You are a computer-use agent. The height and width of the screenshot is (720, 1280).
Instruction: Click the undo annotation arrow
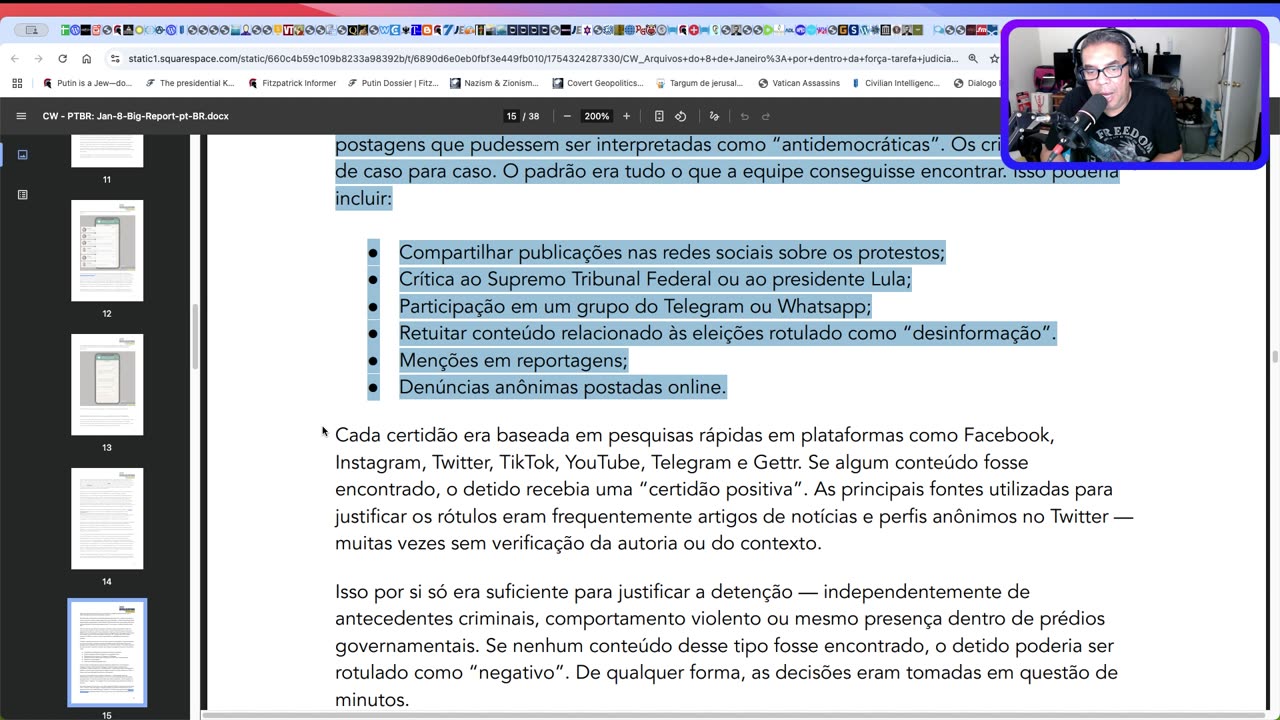click(744, 116)
